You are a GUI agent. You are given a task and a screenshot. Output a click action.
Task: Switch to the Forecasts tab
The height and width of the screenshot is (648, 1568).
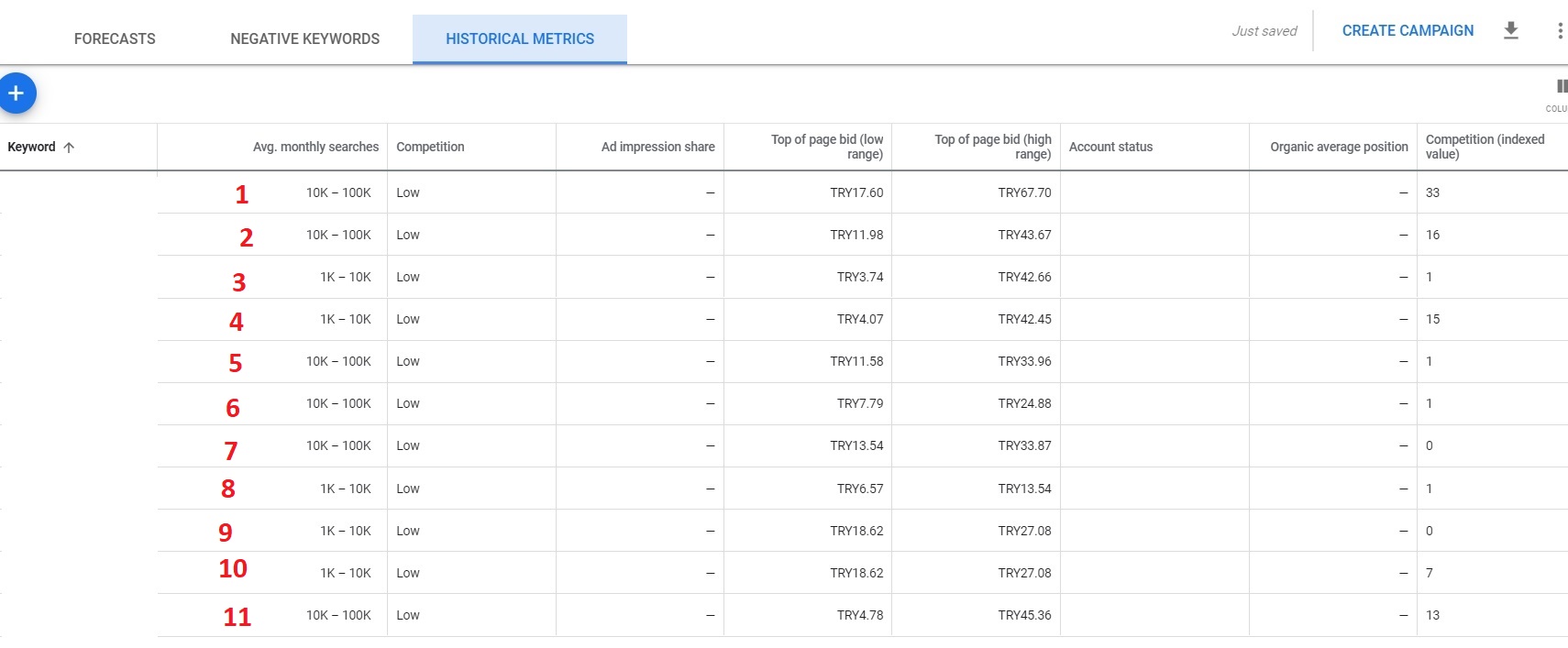tap(115, 38)
